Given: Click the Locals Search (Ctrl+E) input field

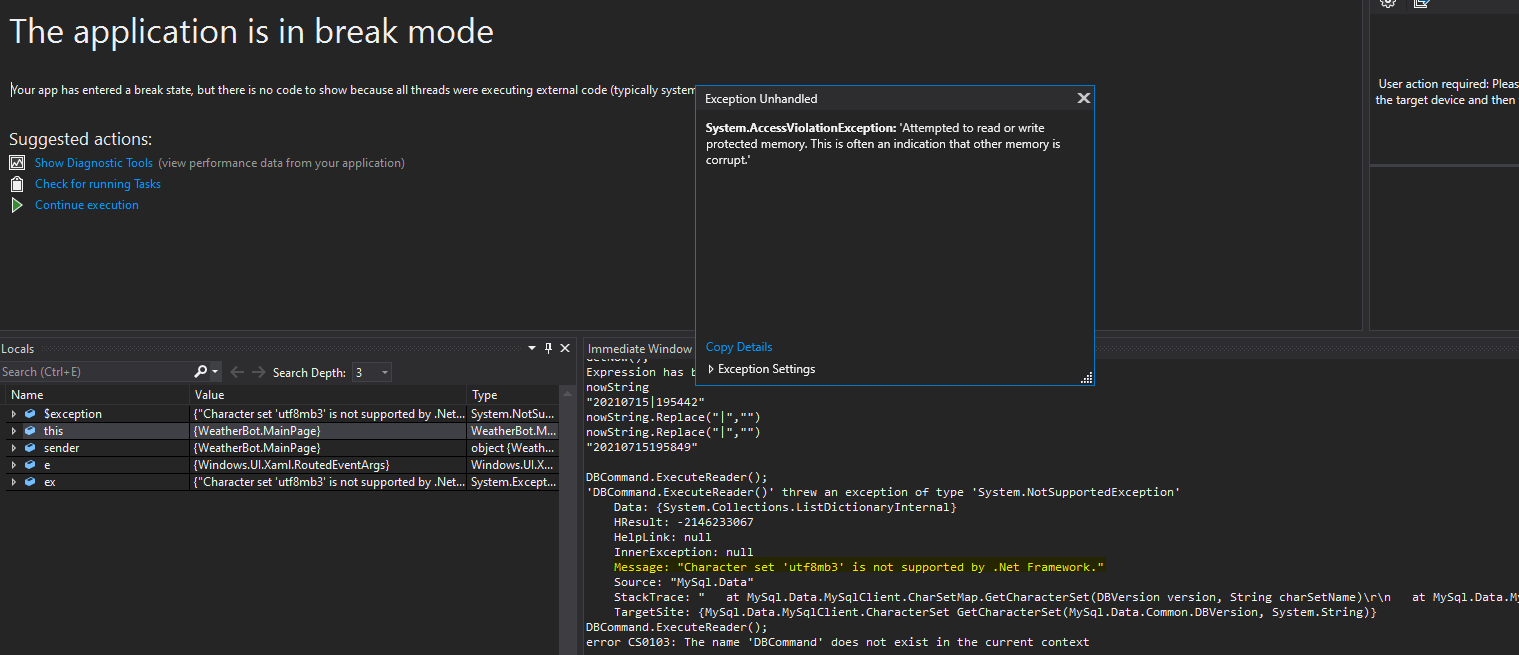Looking at the screenshot, I should point(95,372).
